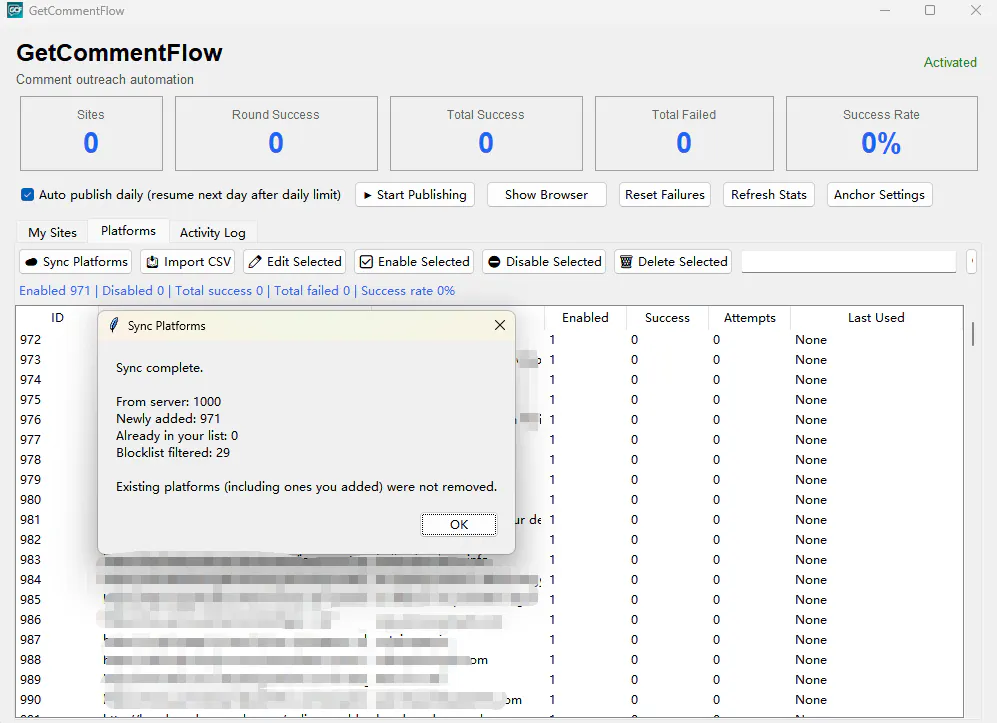Click the Start Publishing button label
This screenshot has width=997, height=723.
click(x=422, y=195)
